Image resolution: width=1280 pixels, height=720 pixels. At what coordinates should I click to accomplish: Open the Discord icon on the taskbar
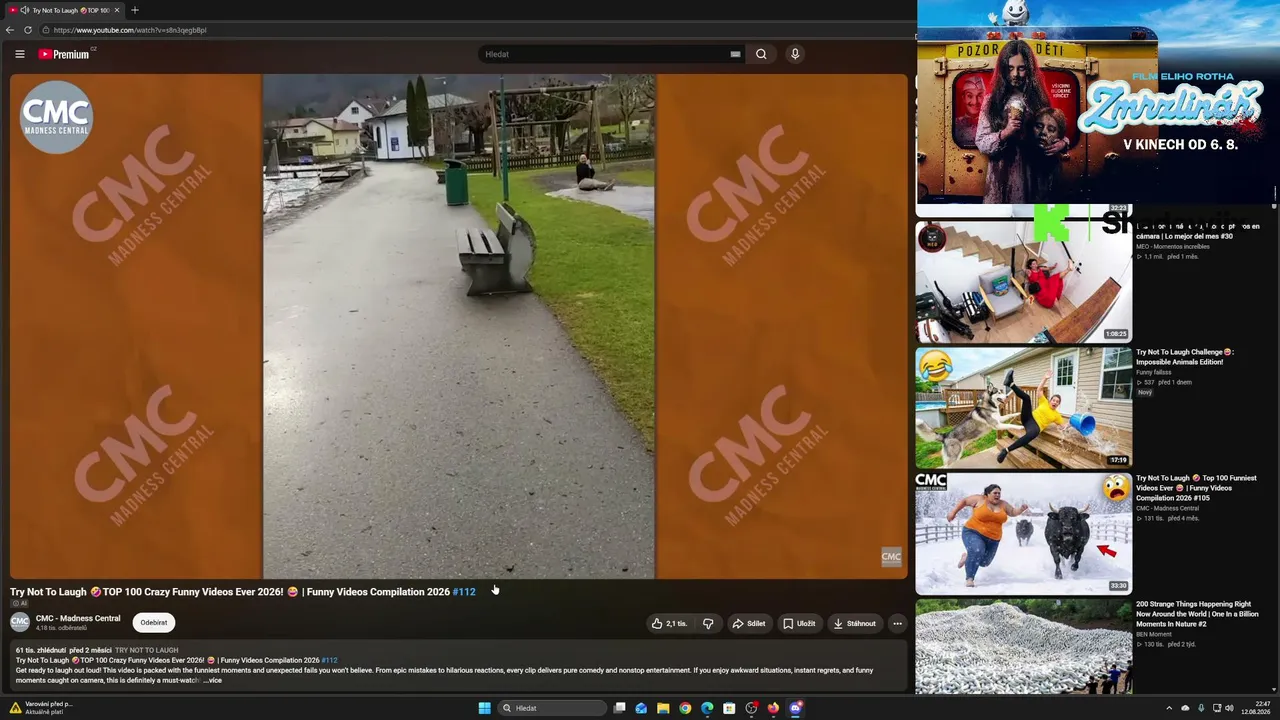[x=795, y=708]
